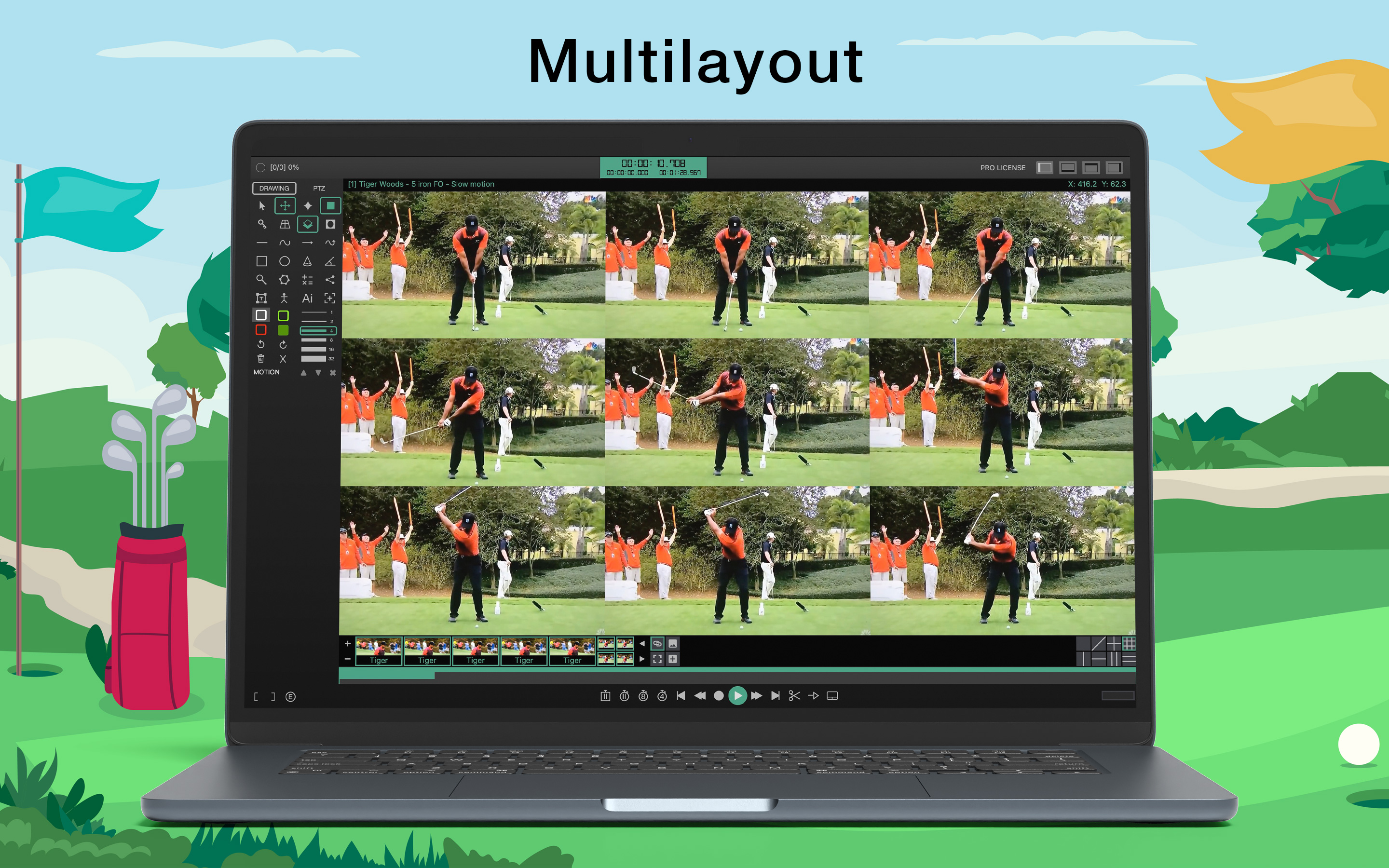Select the angle measurement tool
This screenshot has width=1389, height=868.
click(x=330, y=261)
